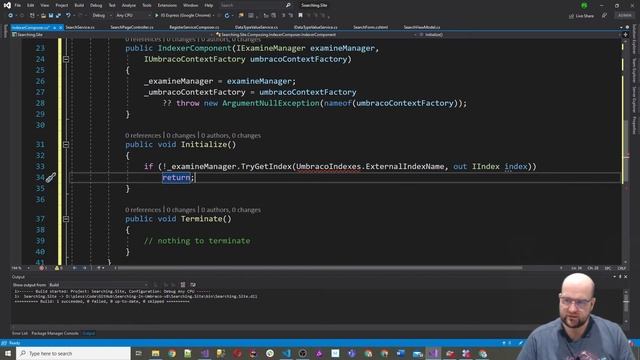Start IIS Express (Google Chrome) run button
This screenshot has width=640, height=360.
pyautogui.click(x=183, y=16)
